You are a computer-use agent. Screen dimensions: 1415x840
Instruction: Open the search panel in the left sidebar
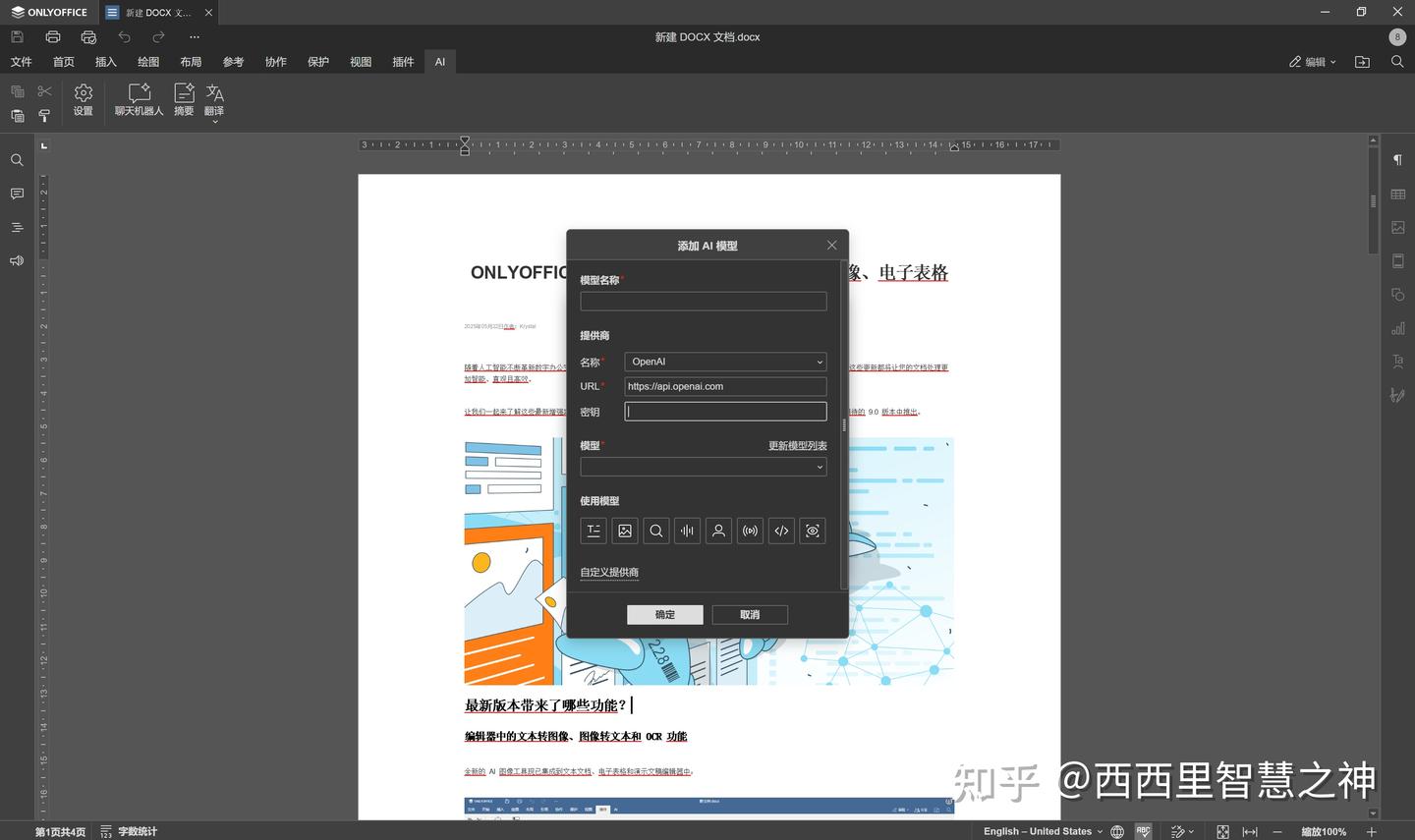tap(16, 160)
